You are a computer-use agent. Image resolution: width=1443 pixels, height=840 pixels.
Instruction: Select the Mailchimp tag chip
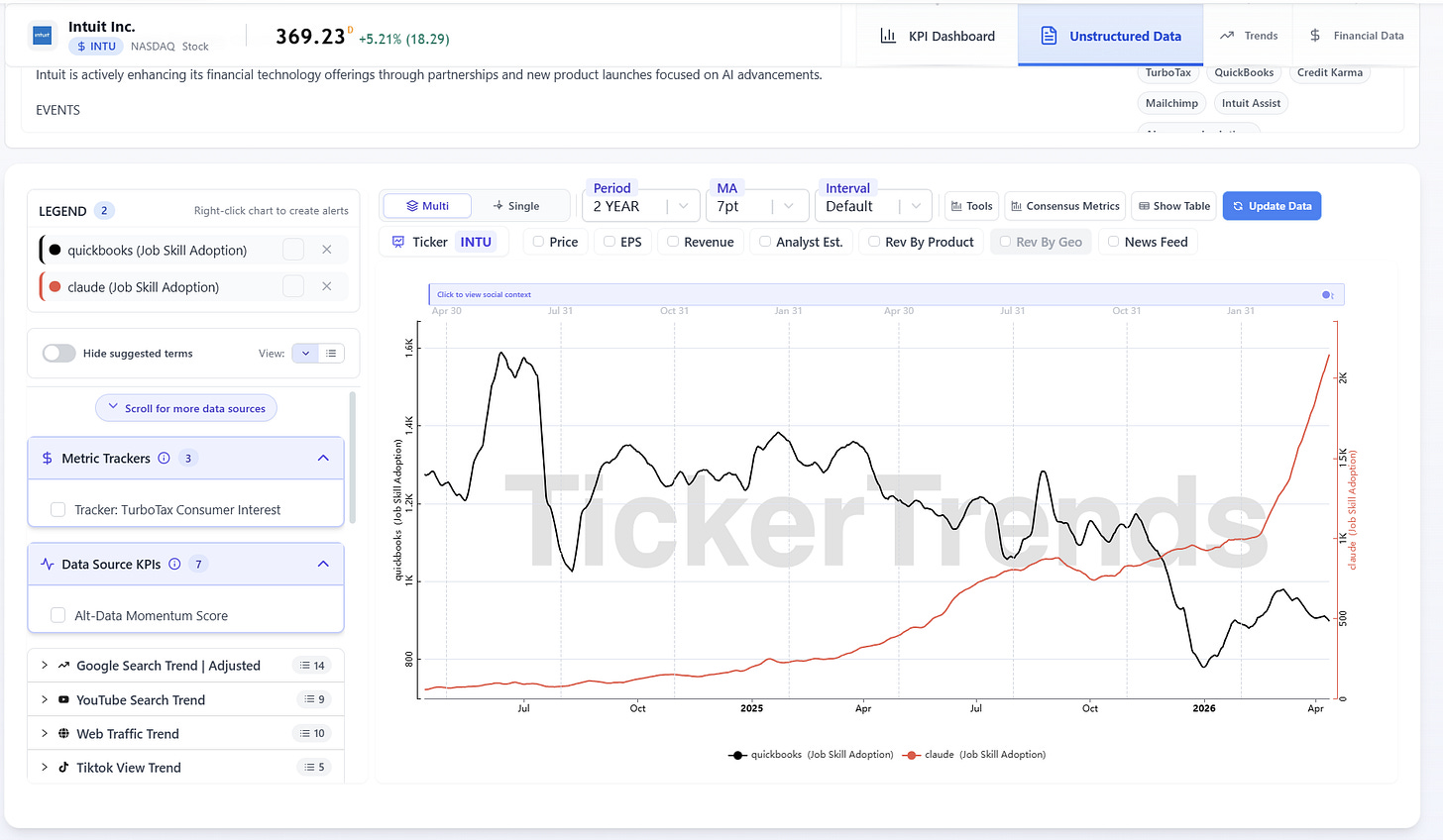pos(1171,103)
